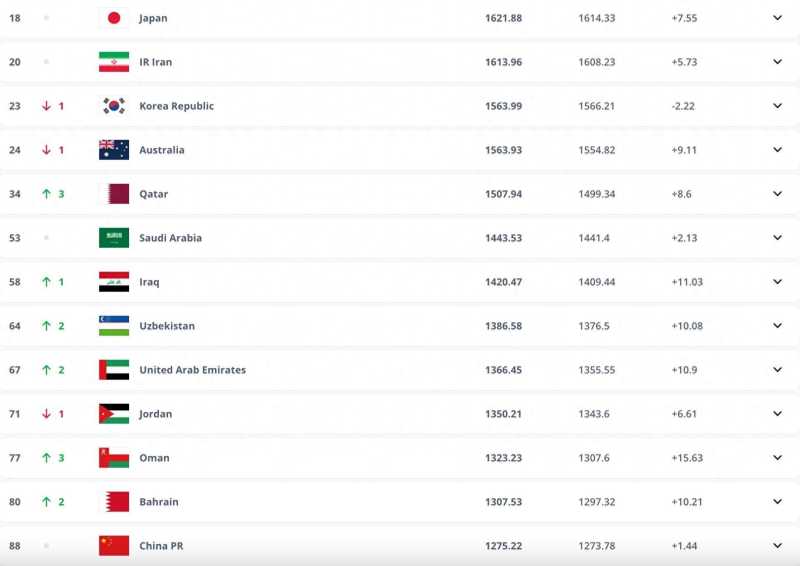Click the IR Iran flag icon
The width and height of the screenshot is (800, 566).
pos(113,62)
